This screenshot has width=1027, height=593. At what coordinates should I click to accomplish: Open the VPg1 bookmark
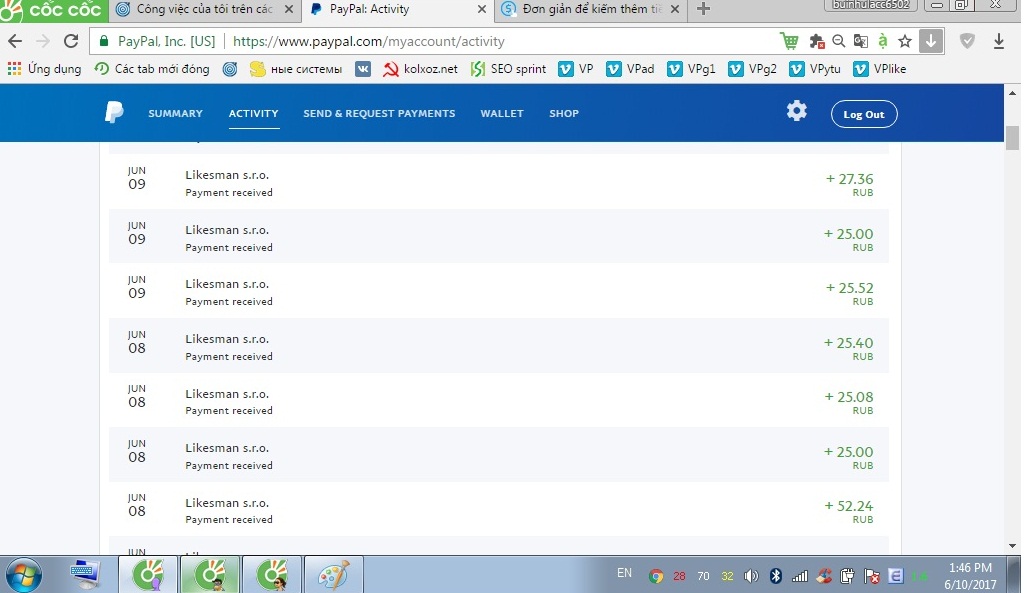tap(691, 69)
